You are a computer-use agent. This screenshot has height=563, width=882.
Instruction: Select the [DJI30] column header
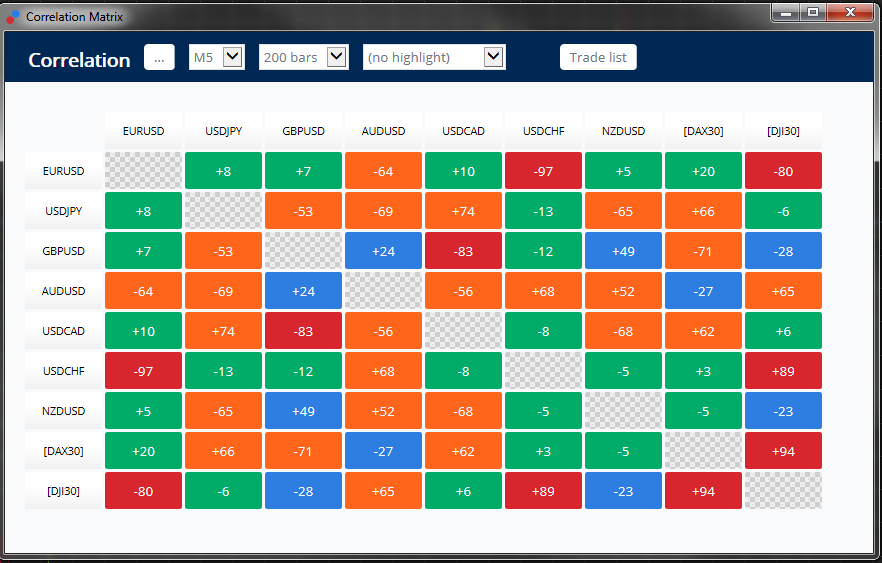(x=783, y=131)
